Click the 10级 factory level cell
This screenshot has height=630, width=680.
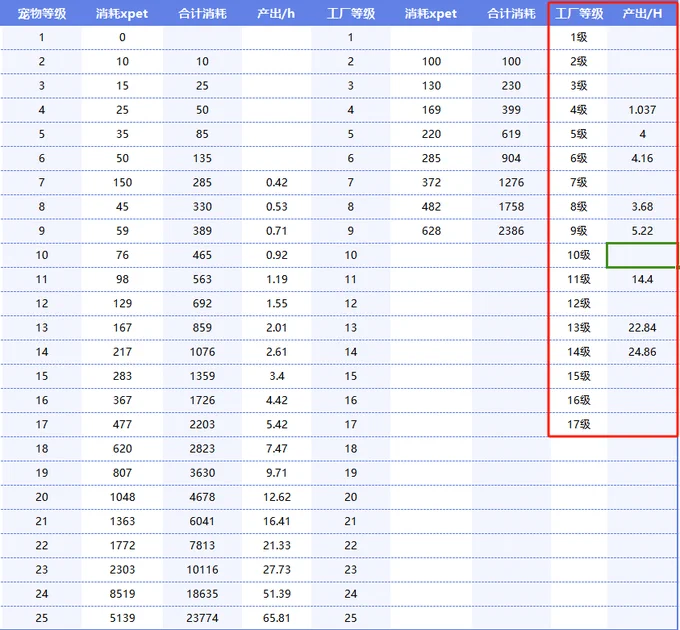click(x=579, y=255)
